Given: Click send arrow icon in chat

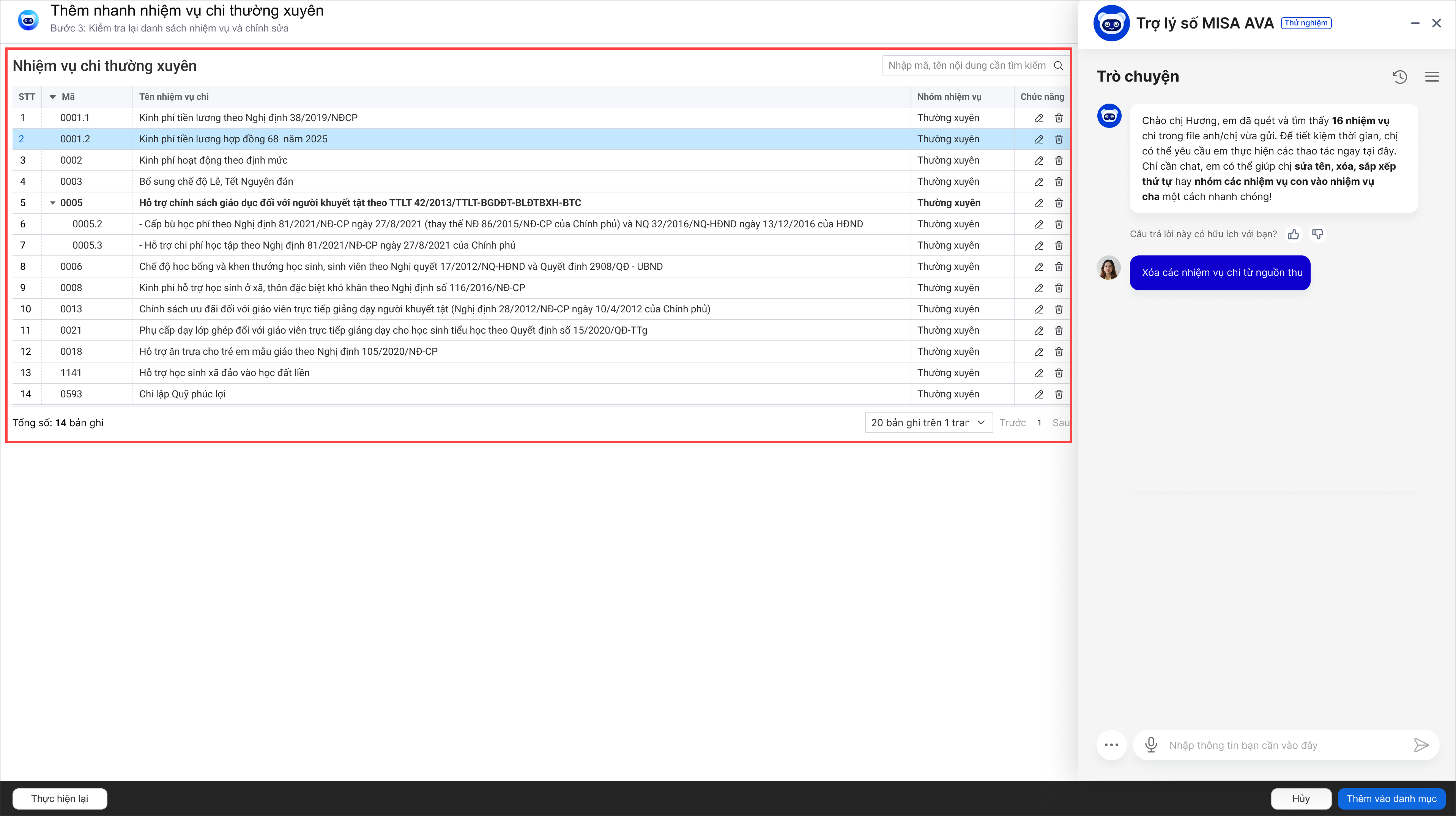Looking at the screenshot, I should [x=1421, y=745].
